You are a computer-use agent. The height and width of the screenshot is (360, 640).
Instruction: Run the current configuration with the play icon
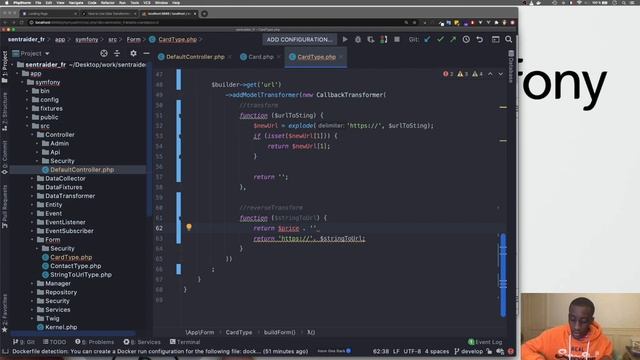345,40
